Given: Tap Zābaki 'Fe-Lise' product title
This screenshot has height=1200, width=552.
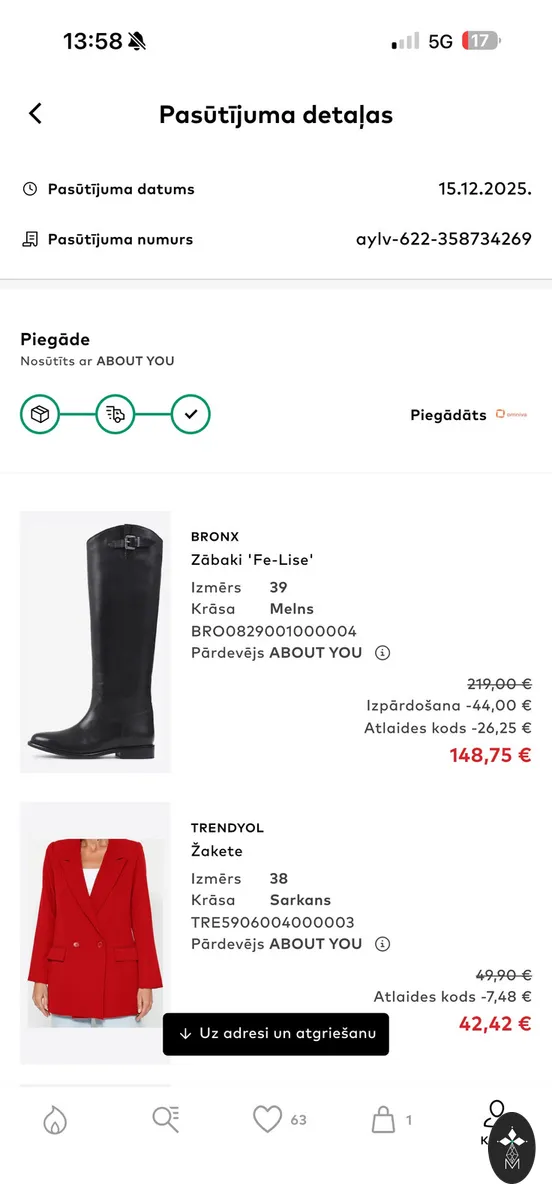Looking at the screenshot, I should (x=252, y=560).
